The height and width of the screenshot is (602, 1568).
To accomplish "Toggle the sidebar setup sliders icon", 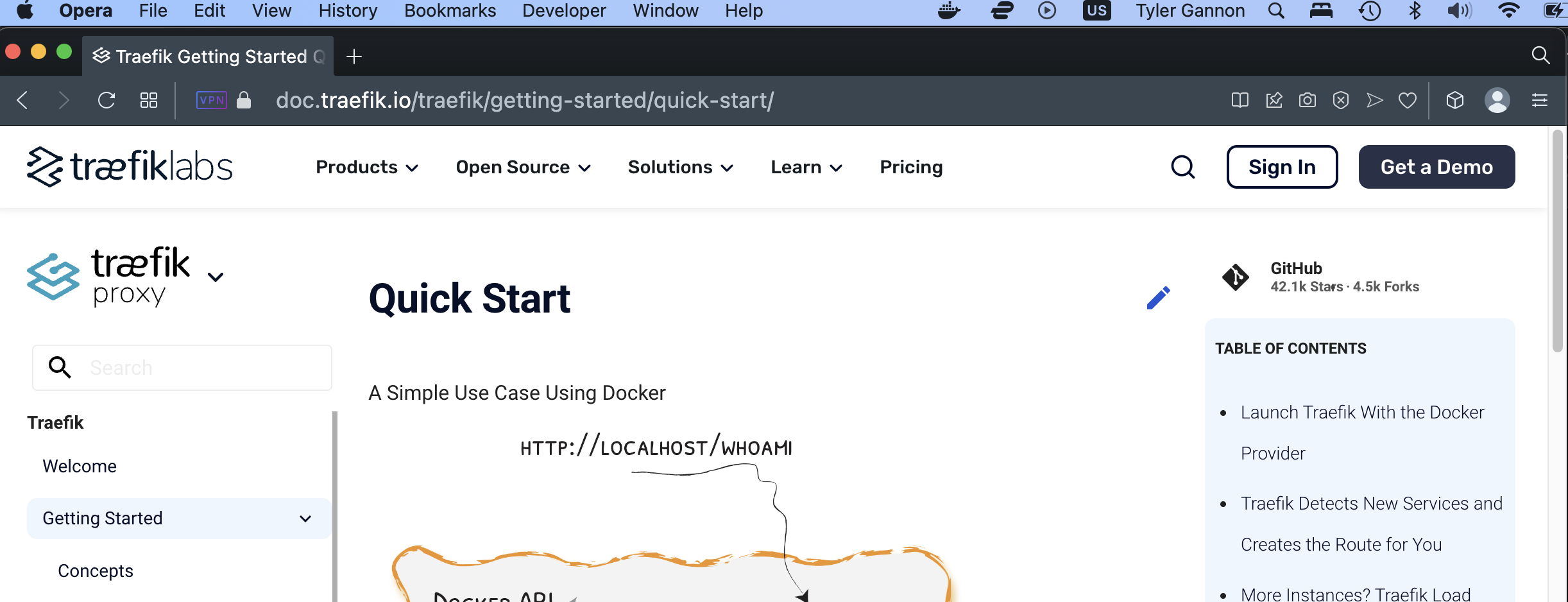I will click(x=1540, y=100).
